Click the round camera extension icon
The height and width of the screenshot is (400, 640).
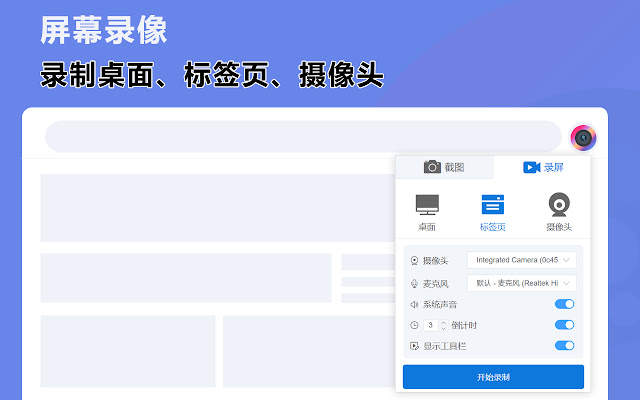583,138
